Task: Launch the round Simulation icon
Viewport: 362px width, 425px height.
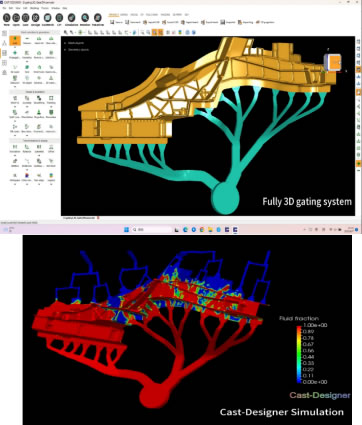Action: [71, 18]
